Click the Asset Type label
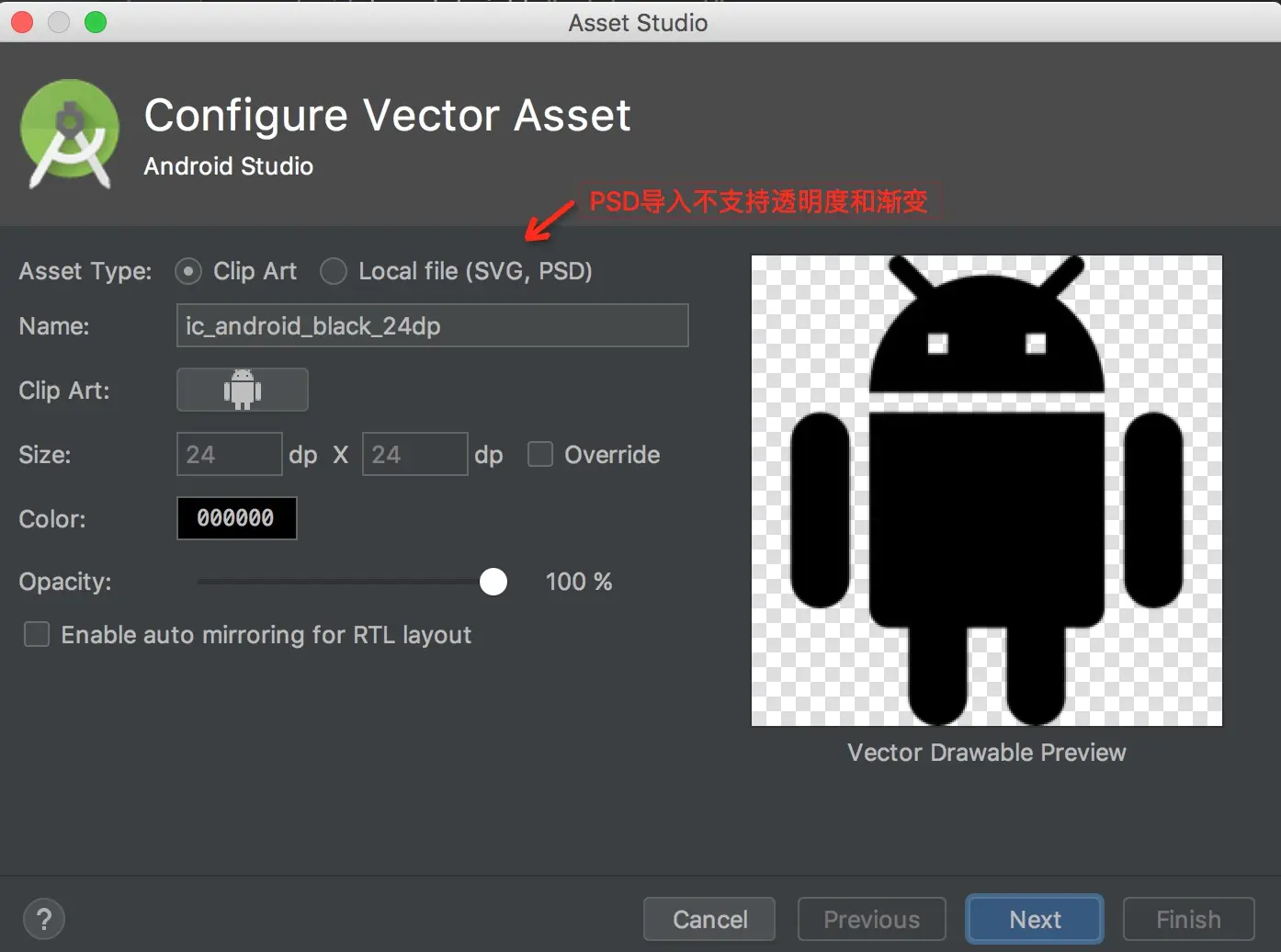Image resolution: width=1281 pixels, height=952 pixels. point(85,271)
